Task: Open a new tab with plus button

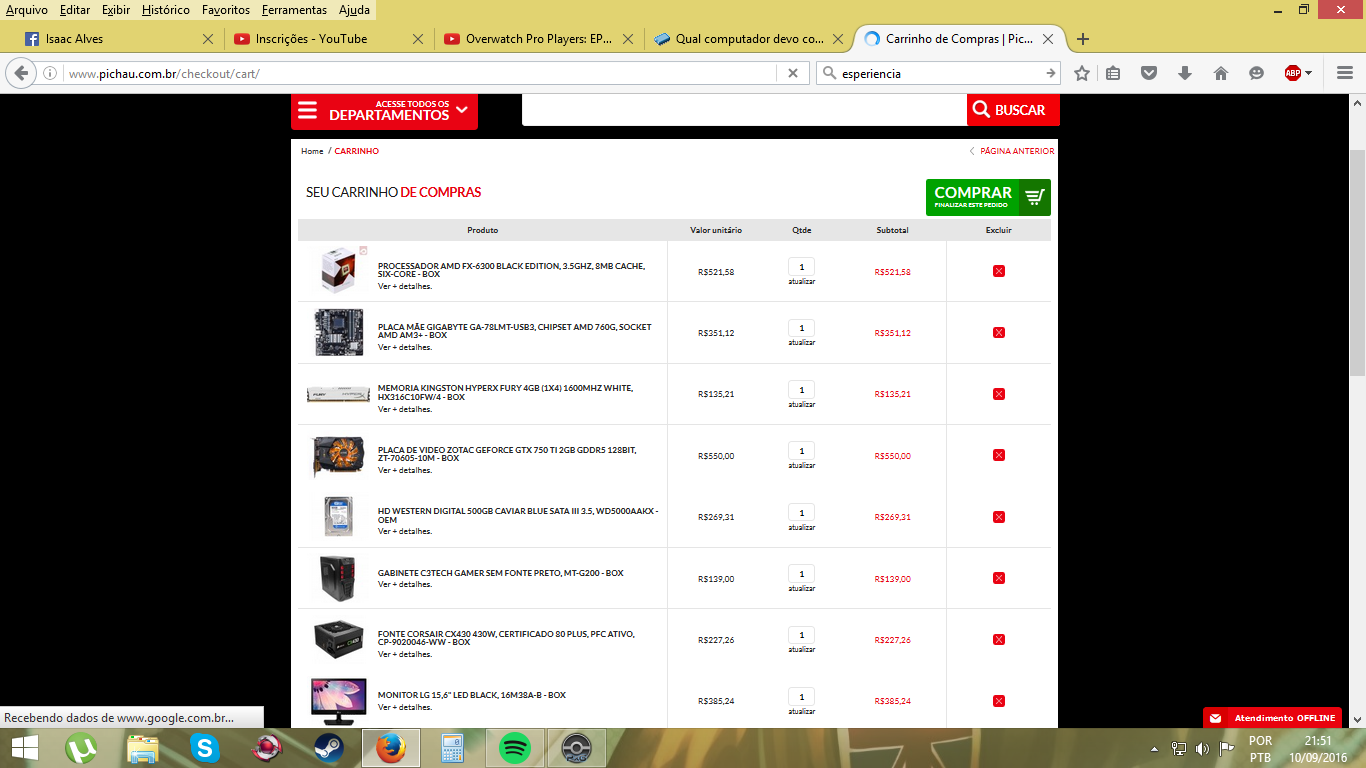Action: [x=1082, y=39]
